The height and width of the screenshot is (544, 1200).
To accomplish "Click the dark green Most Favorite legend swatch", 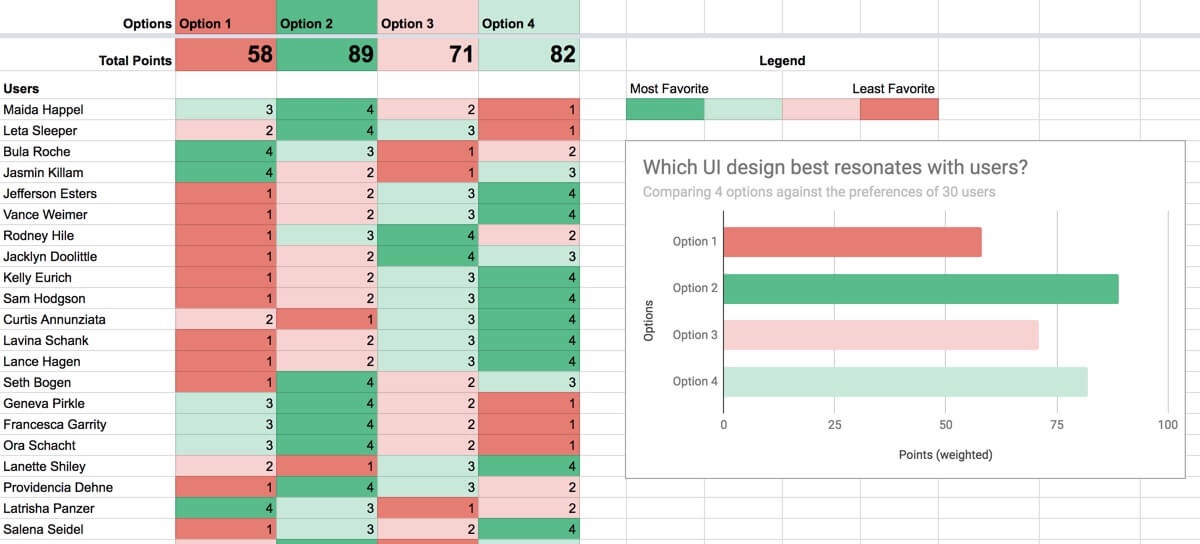I will click(665, 109).
